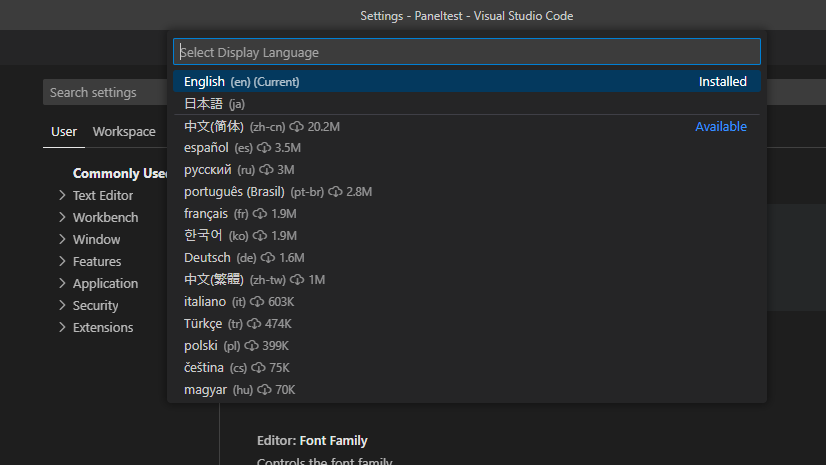Select português (Brasil) pt-br option

(467, 192)
